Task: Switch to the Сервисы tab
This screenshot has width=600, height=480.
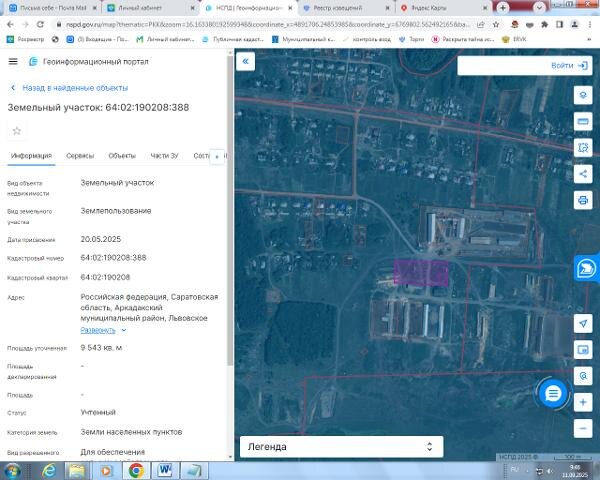Action: 80,156
